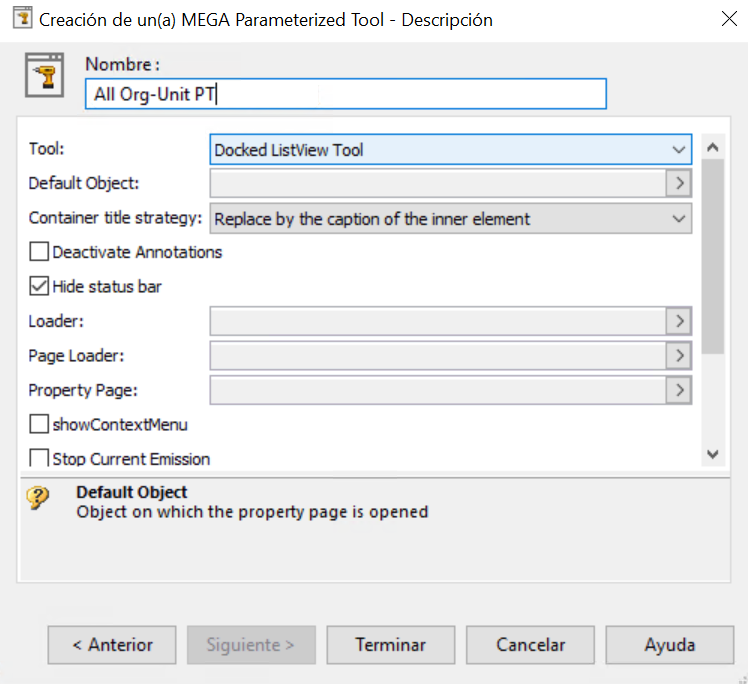This screenshot has height=684, width=748.
Task: Enable the Deactivate Annotations checkbox
Action: (x=39, y=251)
